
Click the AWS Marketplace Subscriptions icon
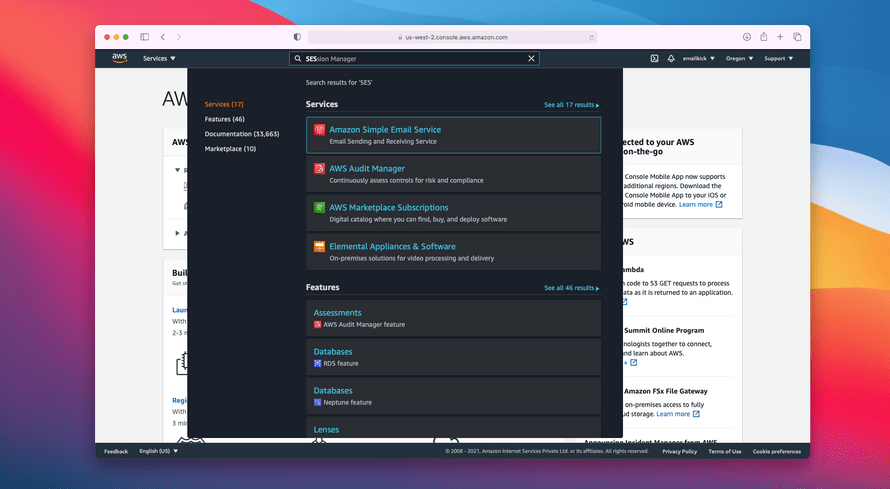[x=319, y=208]
